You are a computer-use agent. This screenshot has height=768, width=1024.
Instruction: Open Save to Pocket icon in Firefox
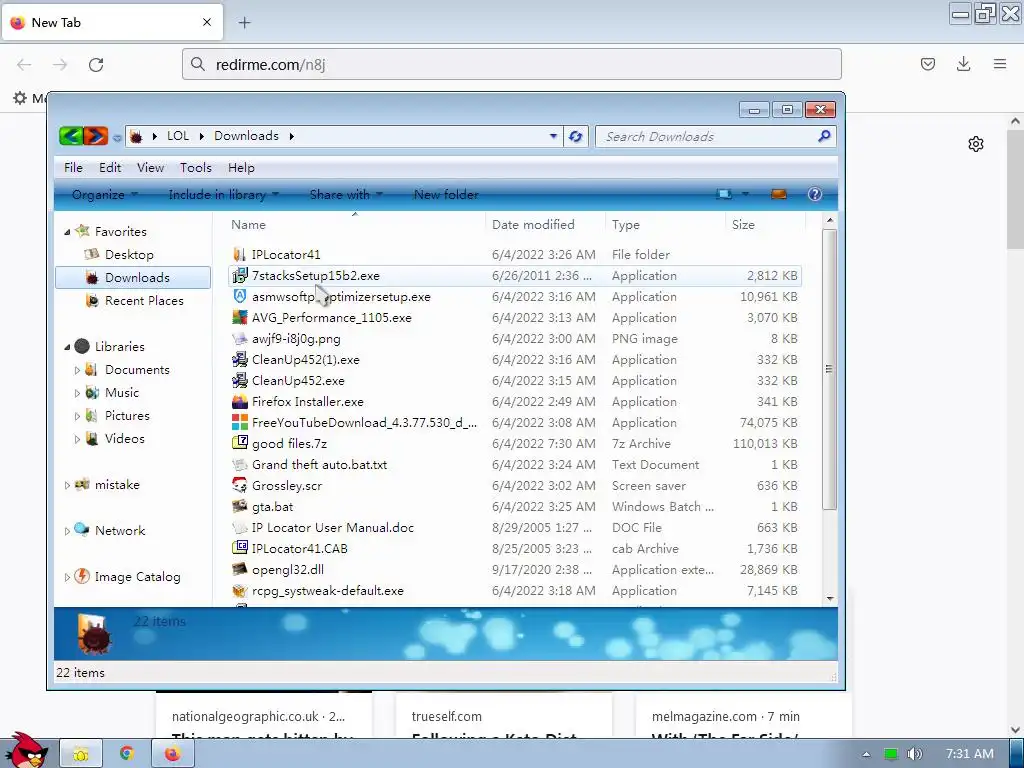coord(927,63)
